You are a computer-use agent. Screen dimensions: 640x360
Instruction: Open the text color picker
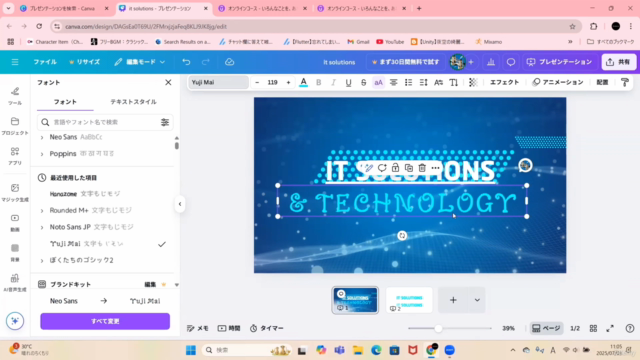(304, 82)
